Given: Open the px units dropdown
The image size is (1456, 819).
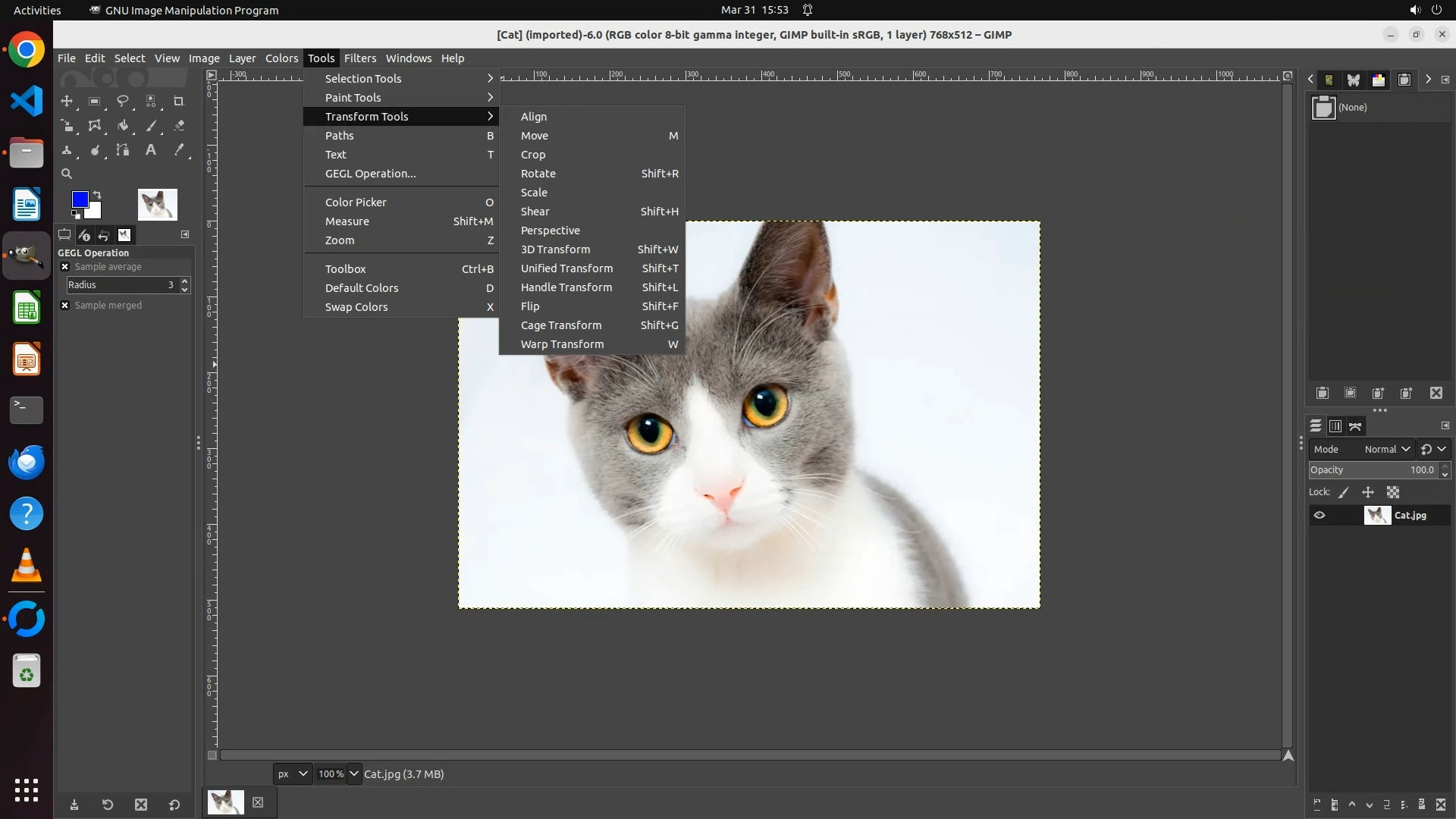Looking at the screenshot, I should tap(292, 774).
